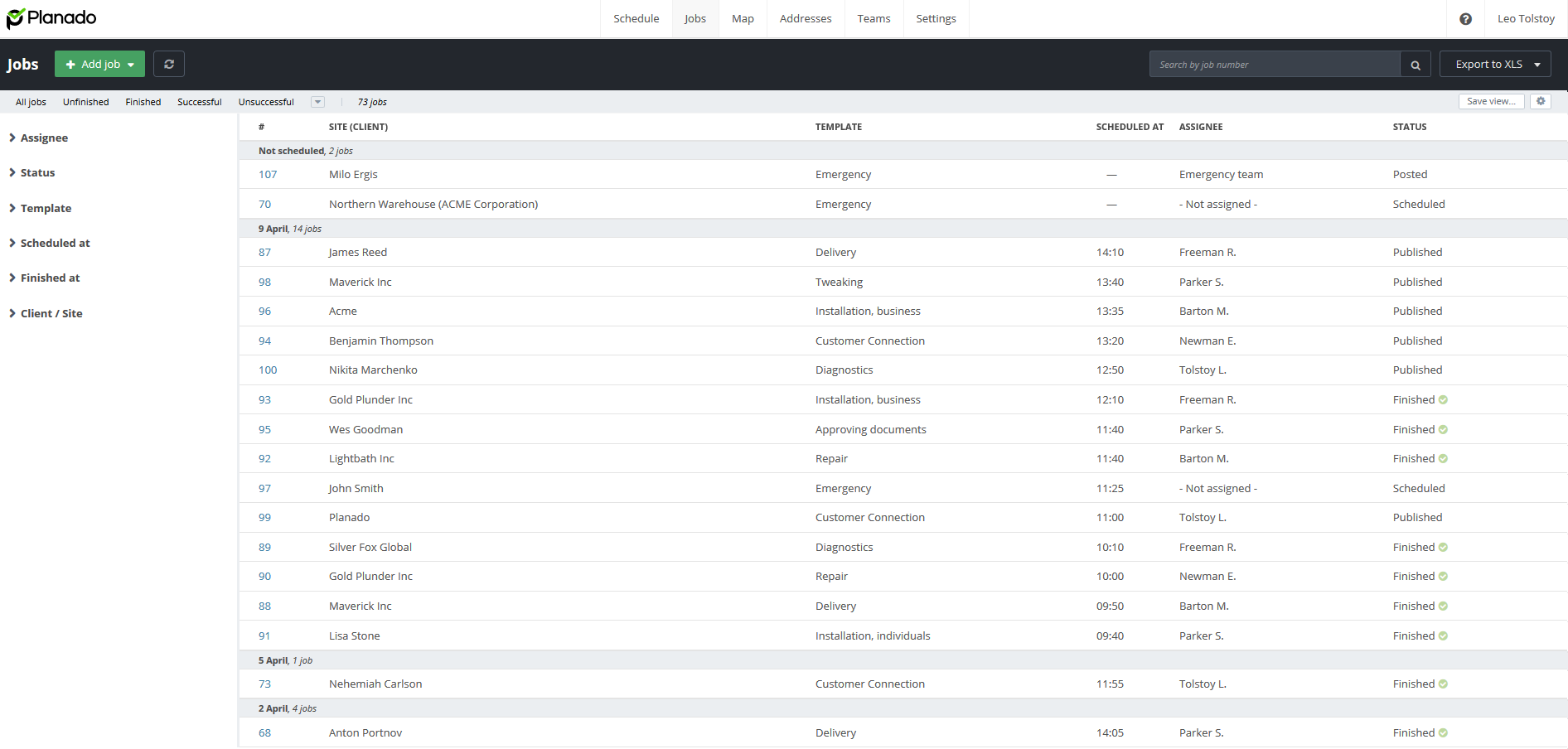Open job number 107 link
This screenshot has width=1568, height=749.
268,175
